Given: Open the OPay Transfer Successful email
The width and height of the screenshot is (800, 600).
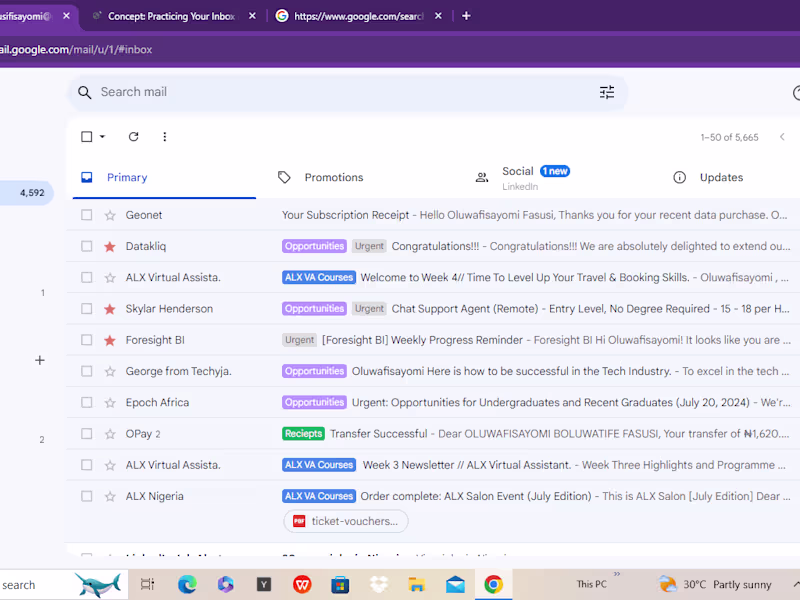Looking at the screenshot, I should point(433,434).
